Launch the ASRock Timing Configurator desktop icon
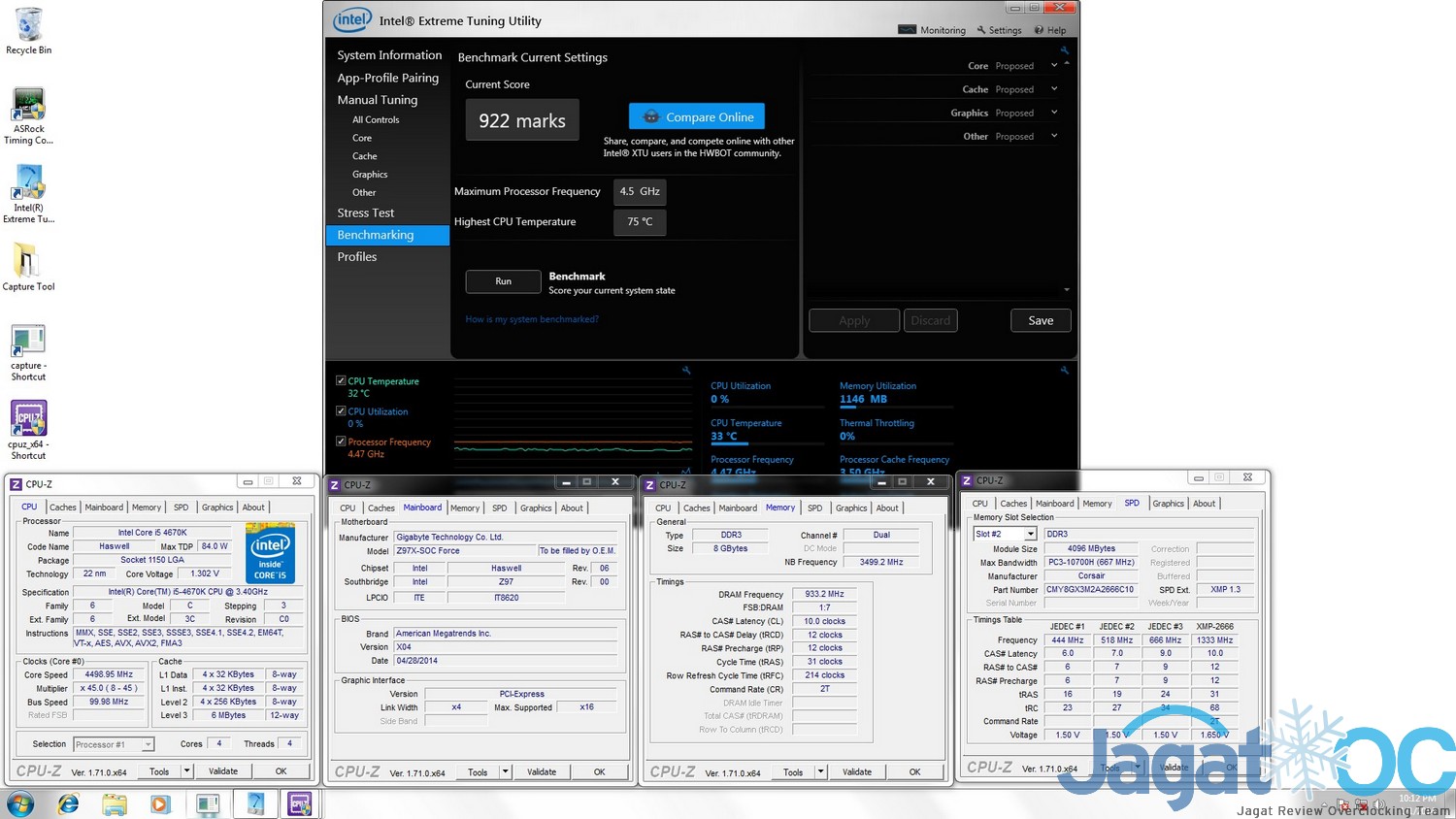The height and width of the screenshot is (819, 1456). click(29, 115)
